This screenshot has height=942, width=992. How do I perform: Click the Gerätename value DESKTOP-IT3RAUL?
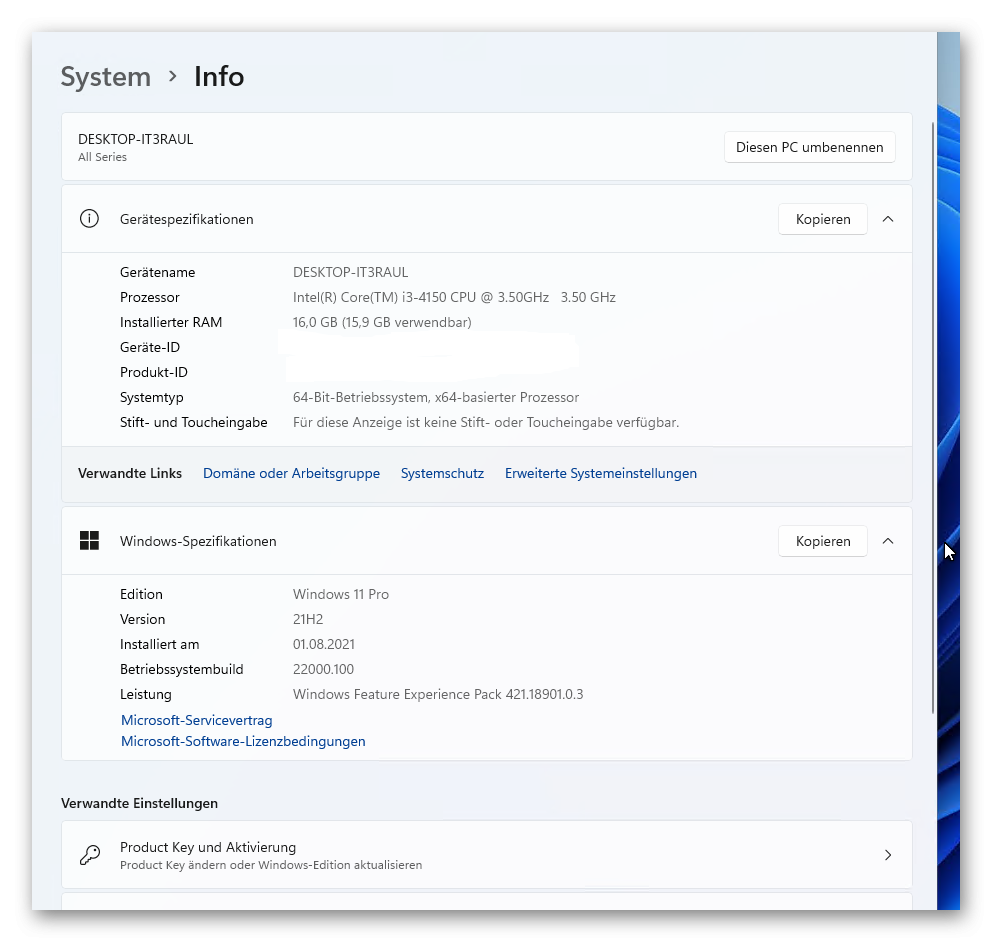pos(350,272)
